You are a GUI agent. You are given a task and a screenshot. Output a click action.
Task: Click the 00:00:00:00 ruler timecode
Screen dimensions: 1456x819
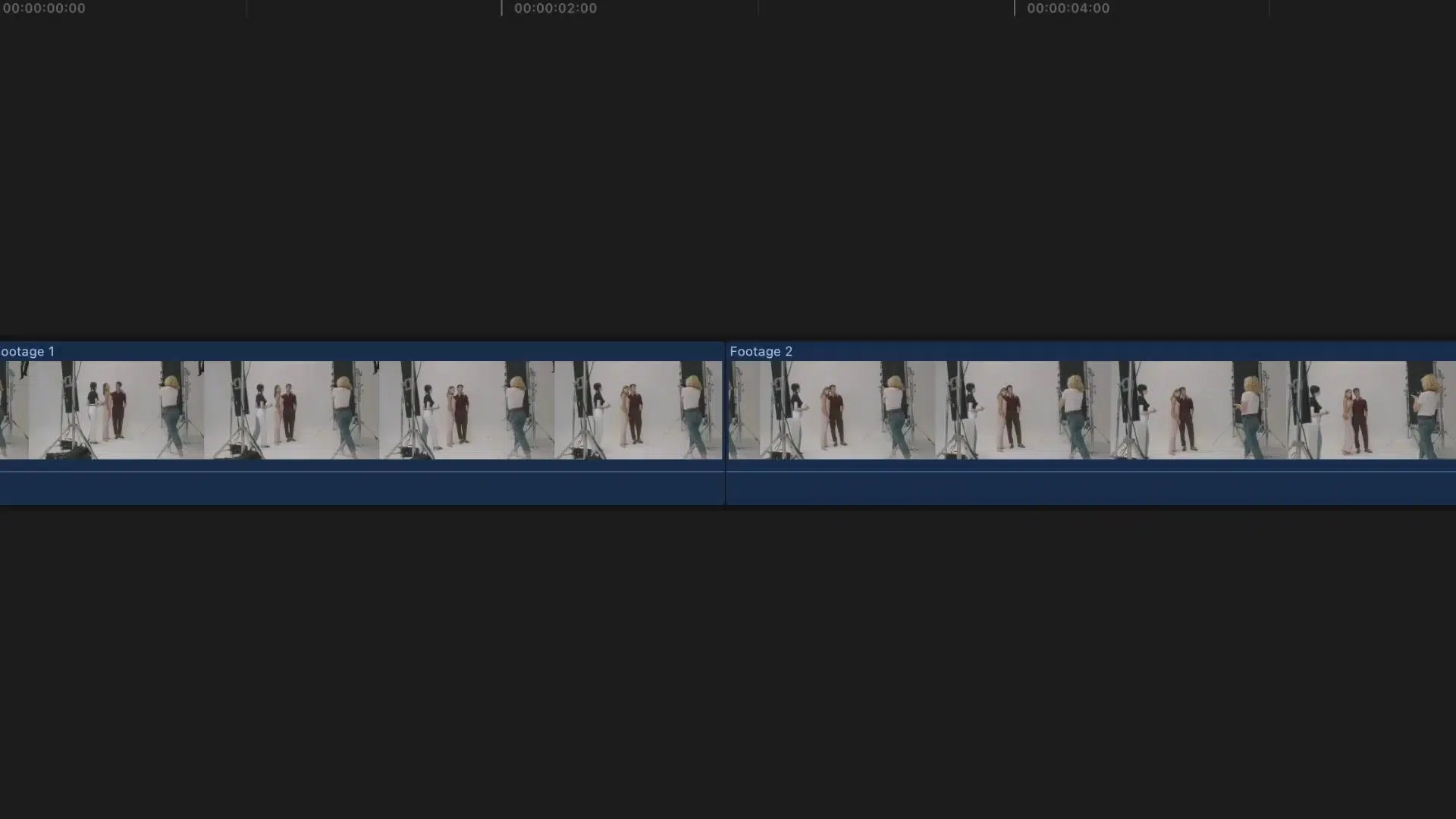pos(43,8)
